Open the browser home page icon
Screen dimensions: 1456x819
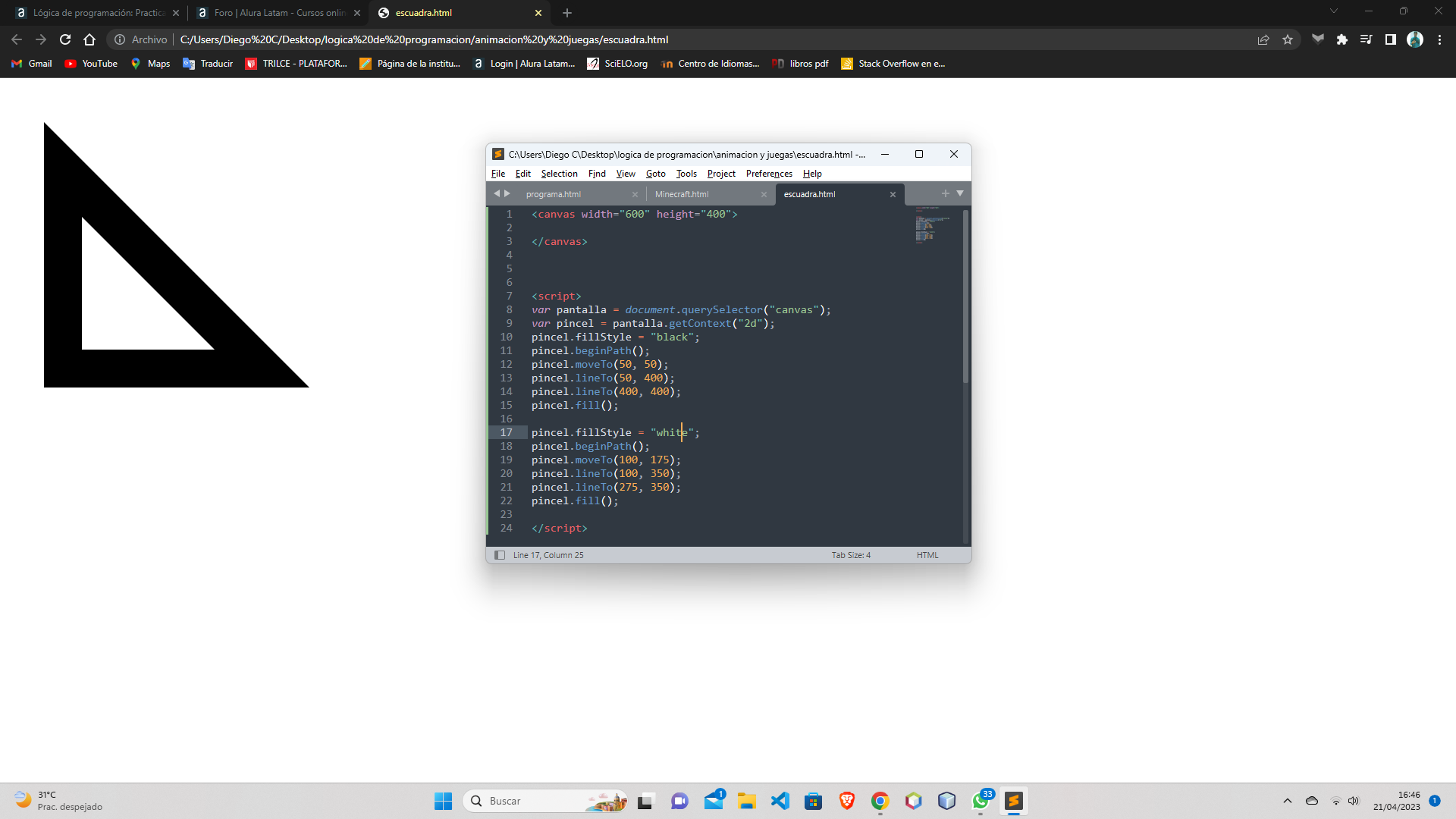(89, 39)
